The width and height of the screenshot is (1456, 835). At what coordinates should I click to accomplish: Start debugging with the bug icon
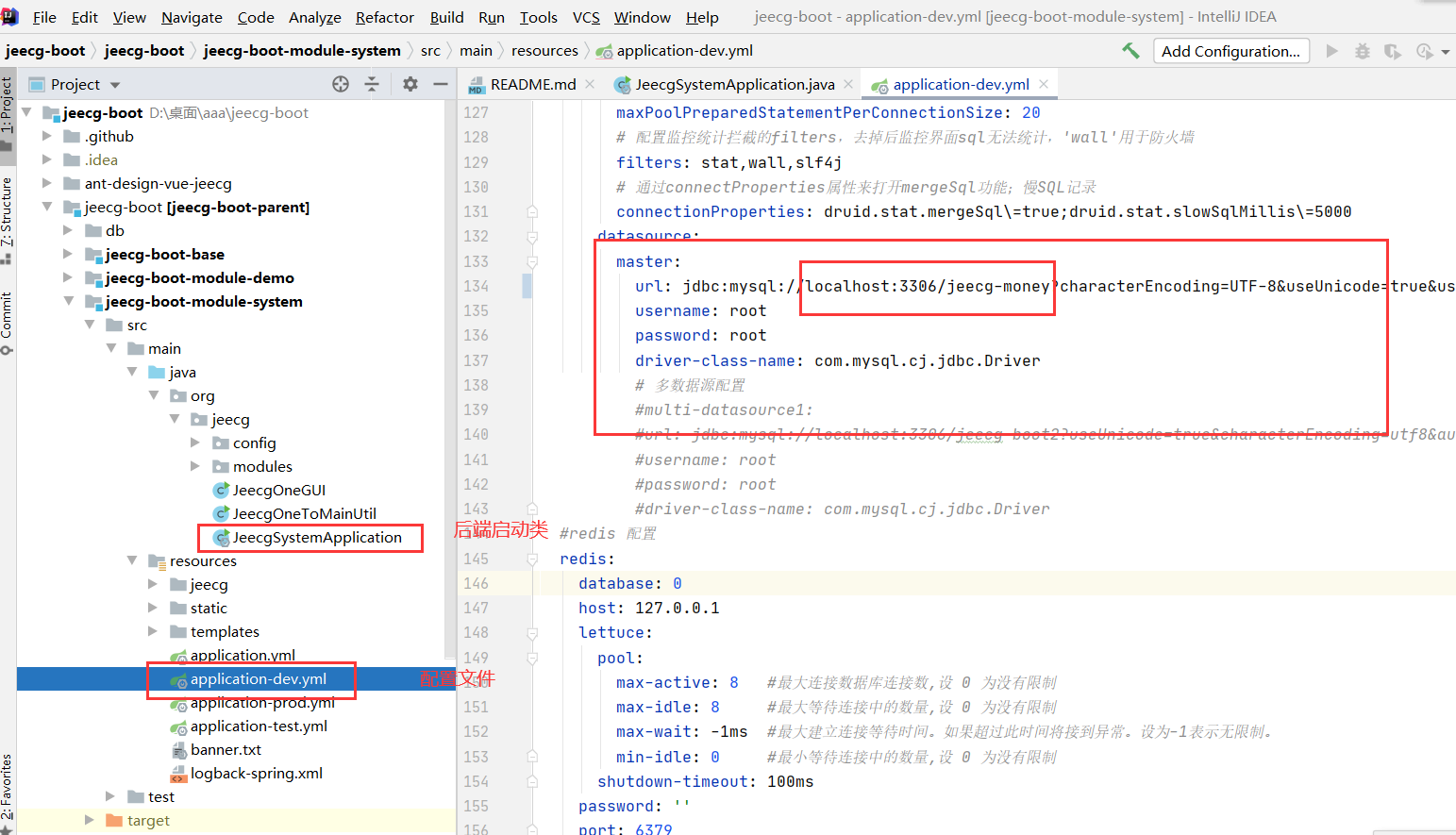tap(1362, 51)
